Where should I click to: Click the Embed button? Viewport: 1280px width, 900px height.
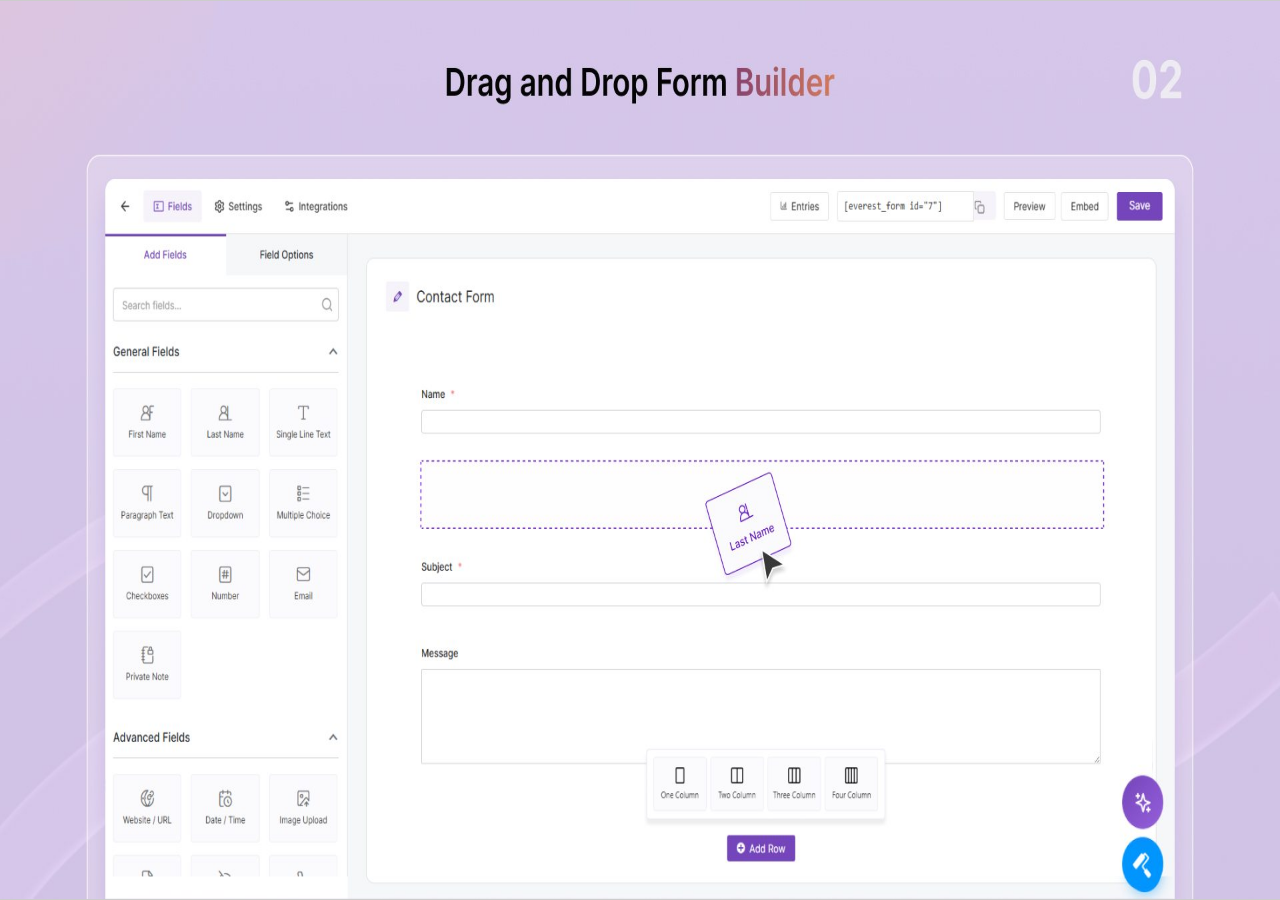(x=1085, y=207)
